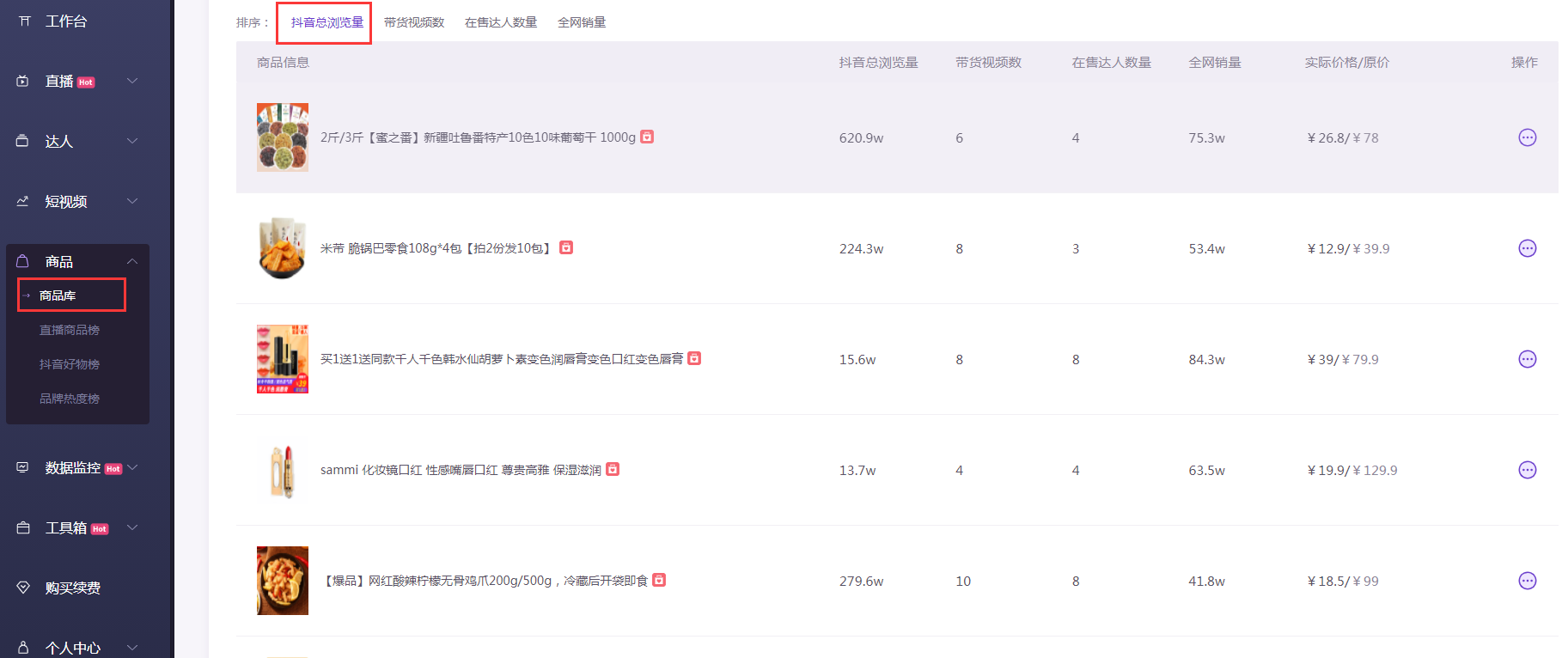Click the 工作台 workbench icon in sidebar
Image resolution: width=1568 pixels, height=658 pixels.
(24, 21)
